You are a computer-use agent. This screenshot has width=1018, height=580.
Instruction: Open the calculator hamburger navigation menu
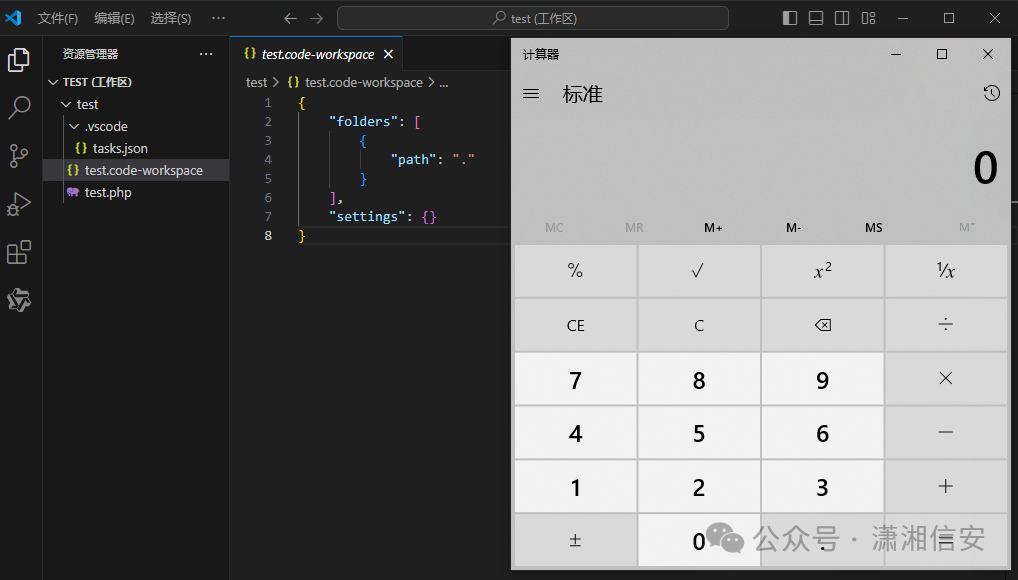point(531,93)
